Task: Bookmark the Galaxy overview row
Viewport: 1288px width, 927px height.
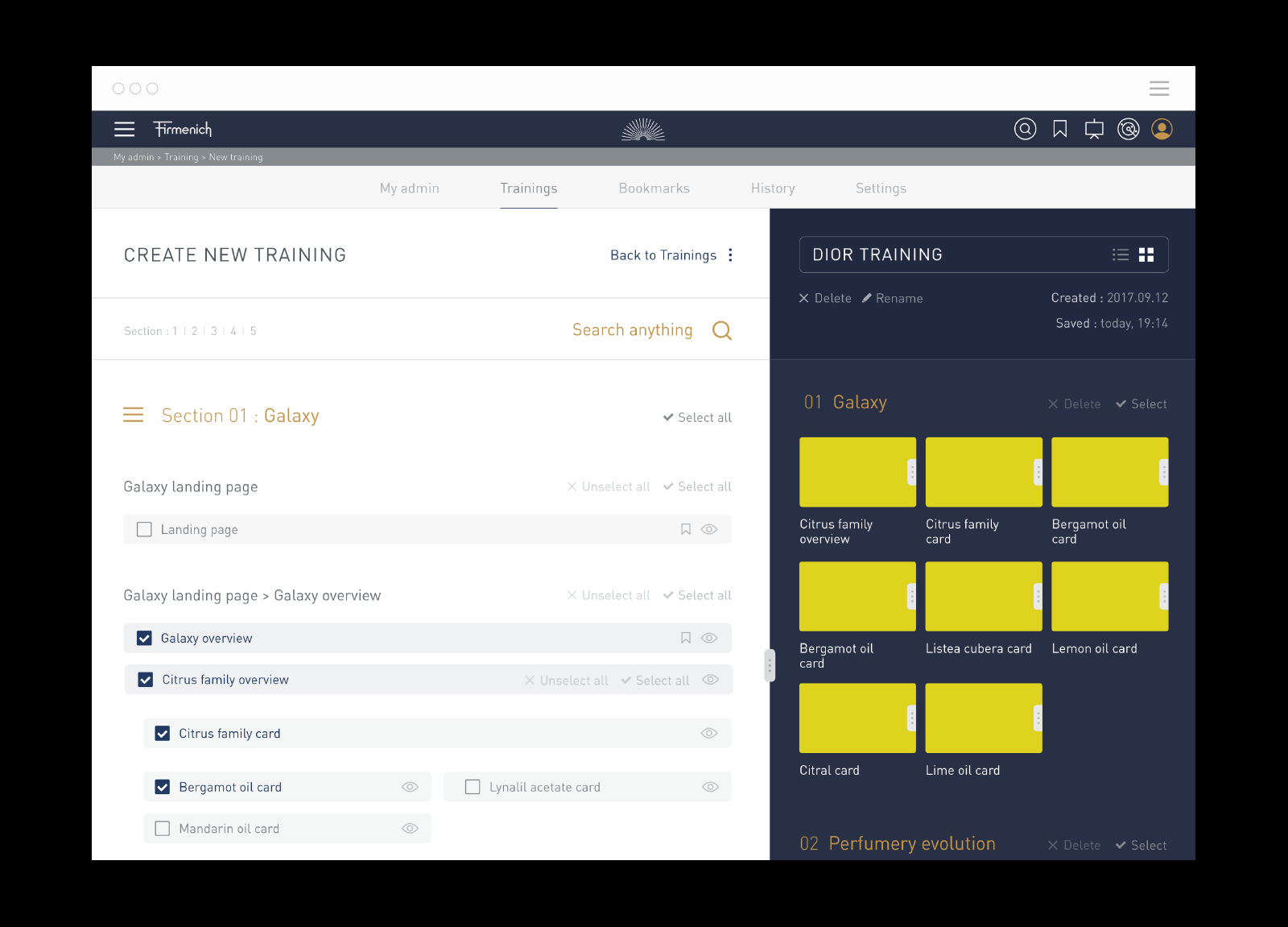Action: point(686,638)
